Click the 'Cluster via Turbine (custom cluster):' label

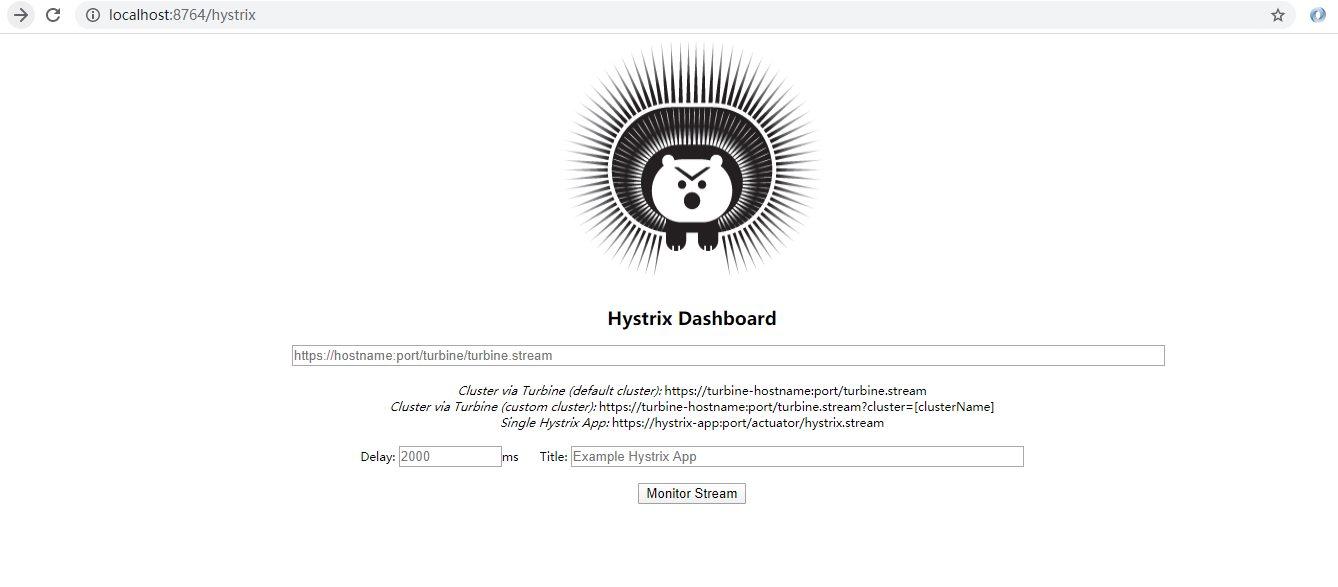click(493, 407)
